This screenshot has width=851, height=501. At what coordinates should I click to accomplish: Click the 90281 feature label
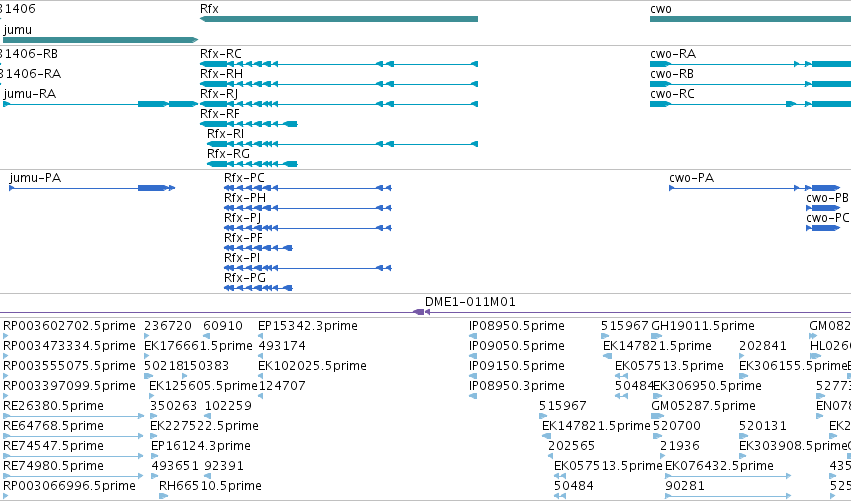(x=684, y=486)
